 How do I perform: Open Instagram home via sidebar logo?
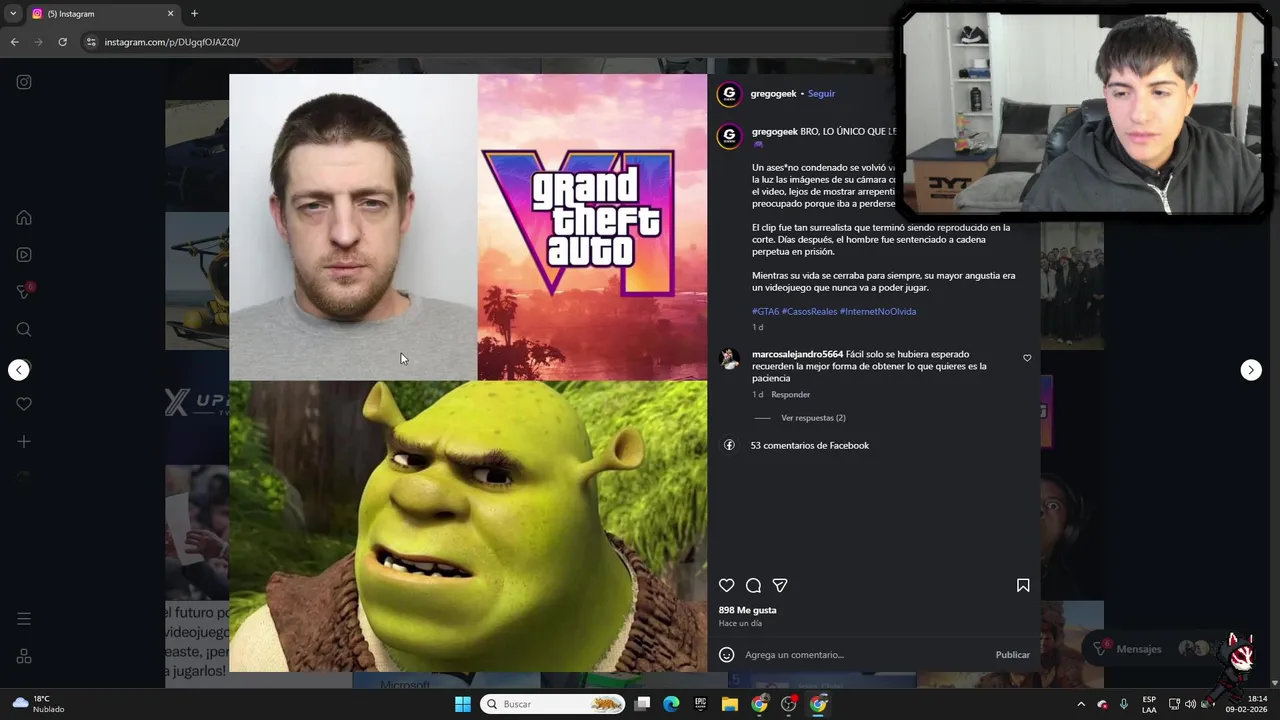coord(24,82)
